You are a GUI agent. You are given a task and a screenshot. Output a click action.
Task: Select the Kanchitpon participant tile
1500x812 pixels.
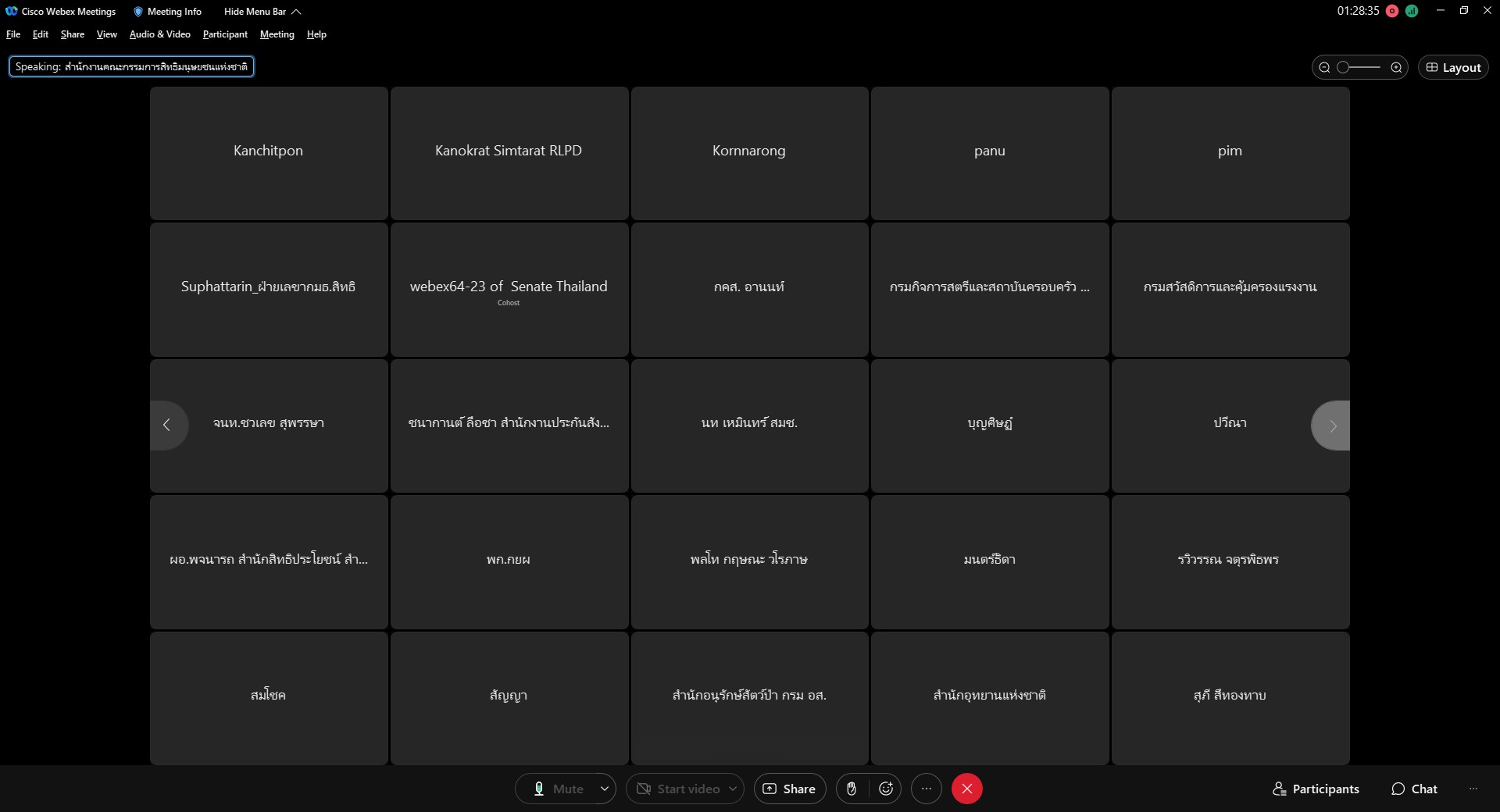tap(269, 153)
